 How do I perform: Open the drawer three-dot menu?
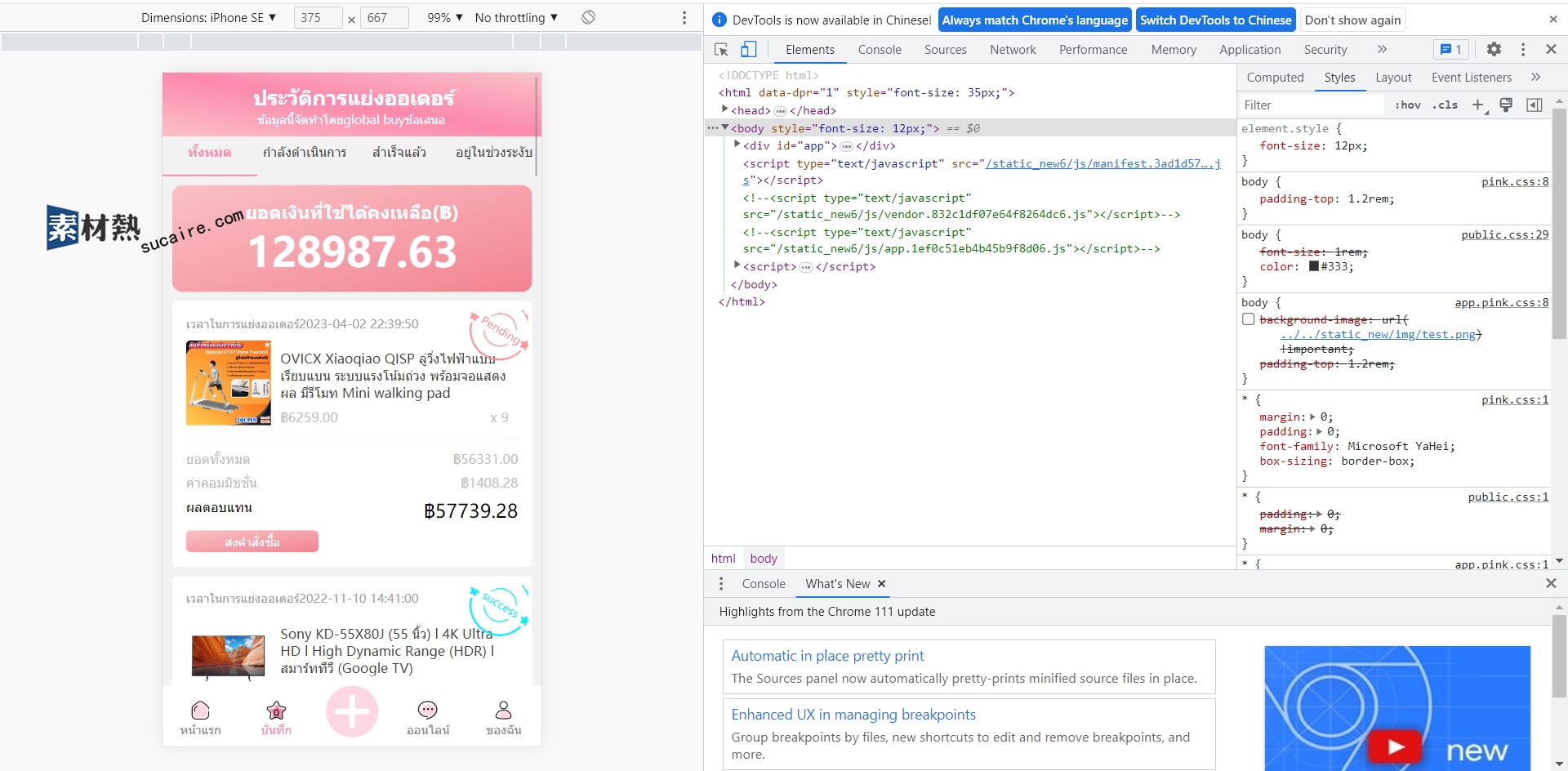(x=720, y=584)
